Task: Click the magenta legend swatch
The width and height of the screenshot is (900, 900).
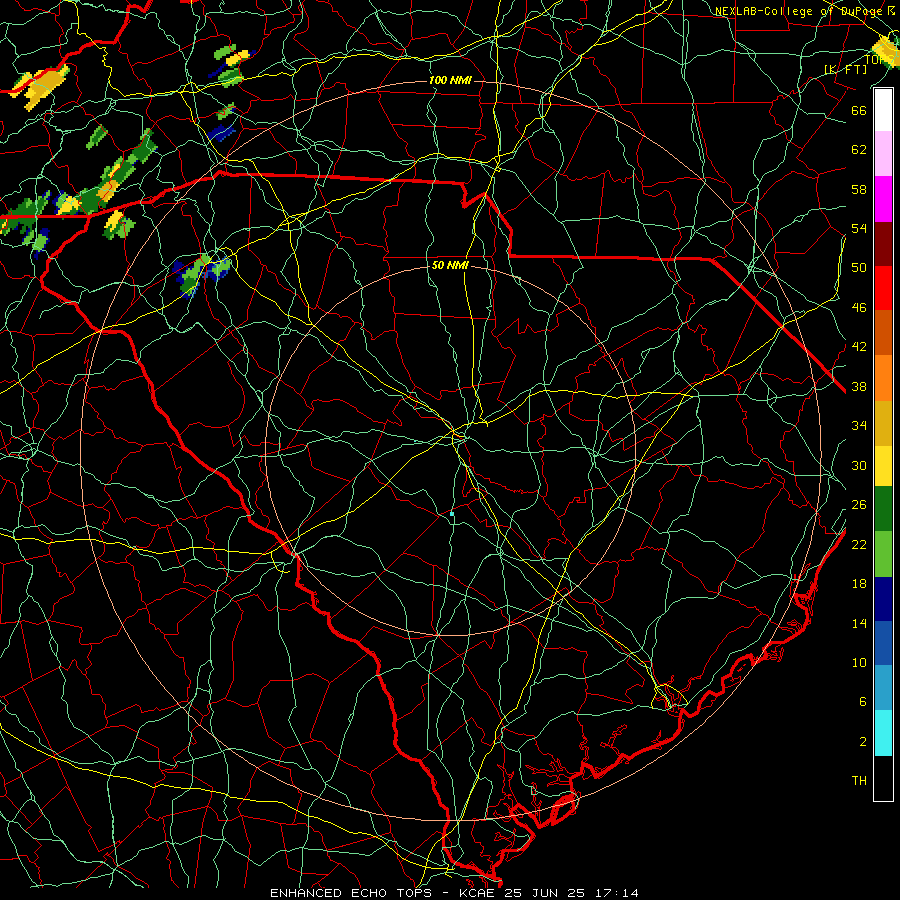Action: [883, 199]
